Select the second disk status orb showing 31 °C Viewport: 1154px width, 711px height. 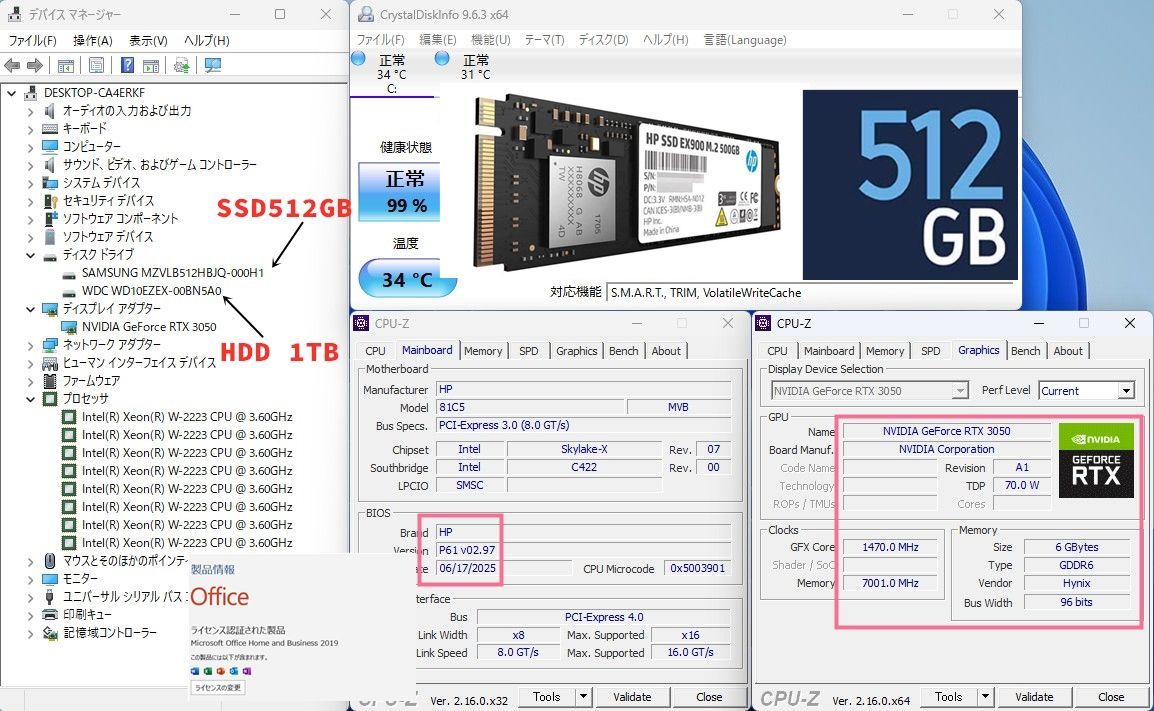coord(442,59)
